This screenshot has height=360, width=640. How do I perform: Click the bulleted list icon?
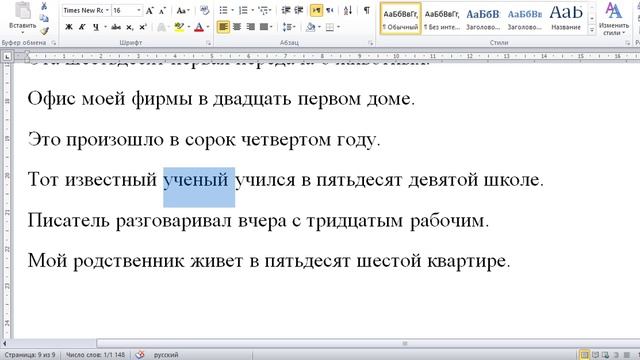coord(223,11)
